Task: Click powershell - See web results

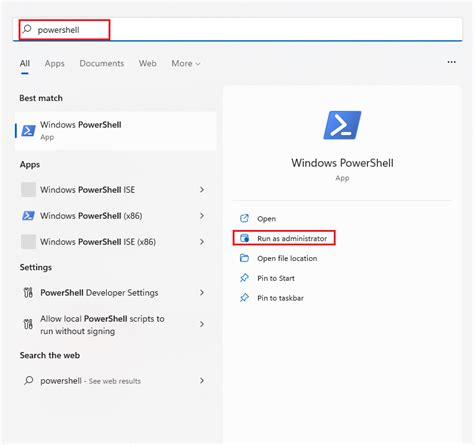Action: click(115, 380)
